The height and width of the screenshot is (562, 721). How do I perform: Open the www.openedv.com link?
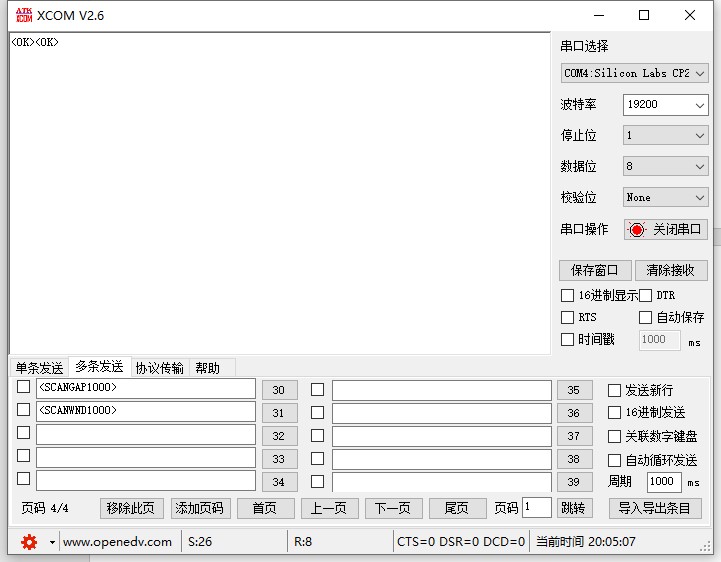pos(117,542)
